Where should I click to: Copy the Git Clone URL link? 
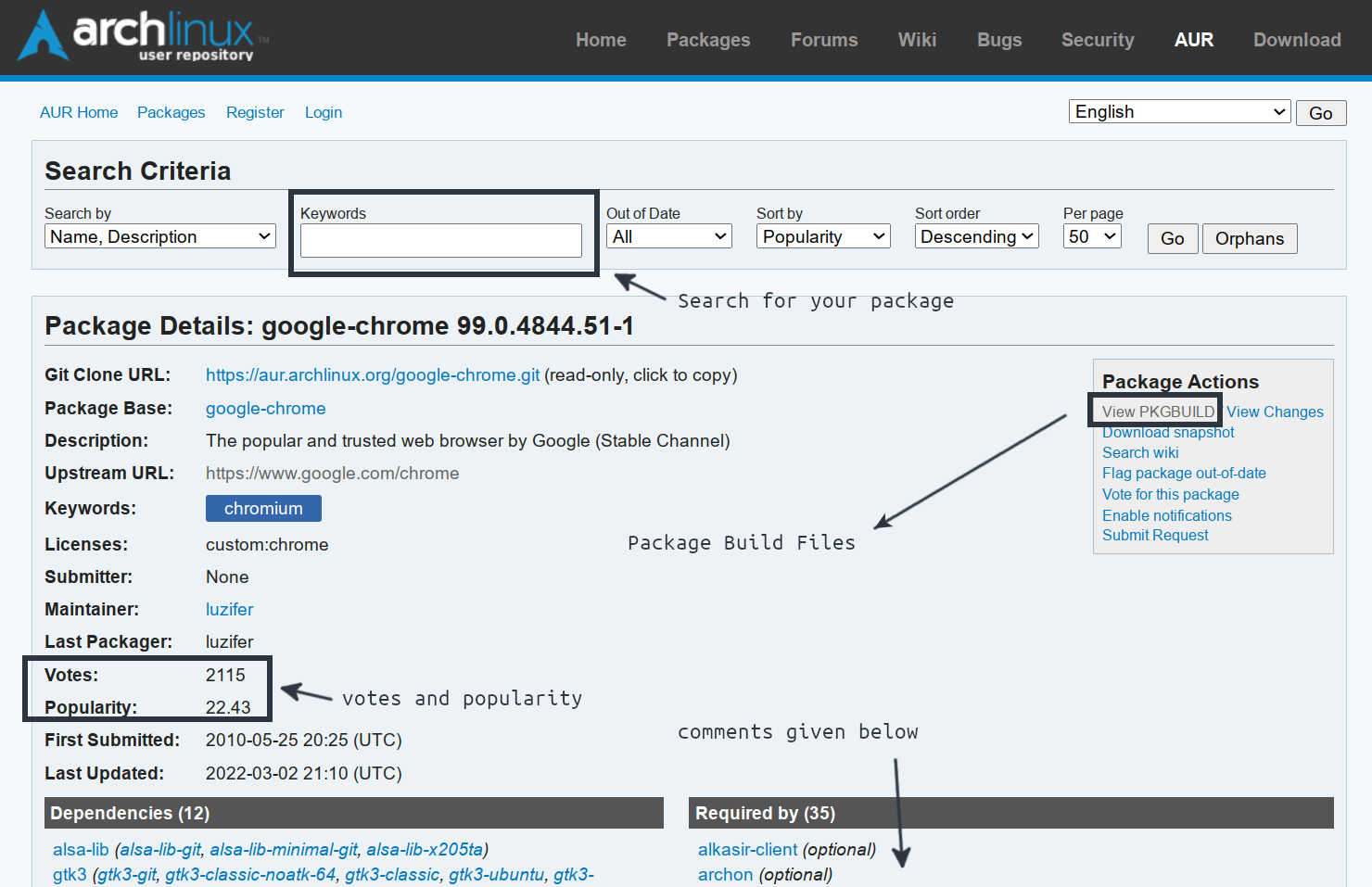point(373,374)
